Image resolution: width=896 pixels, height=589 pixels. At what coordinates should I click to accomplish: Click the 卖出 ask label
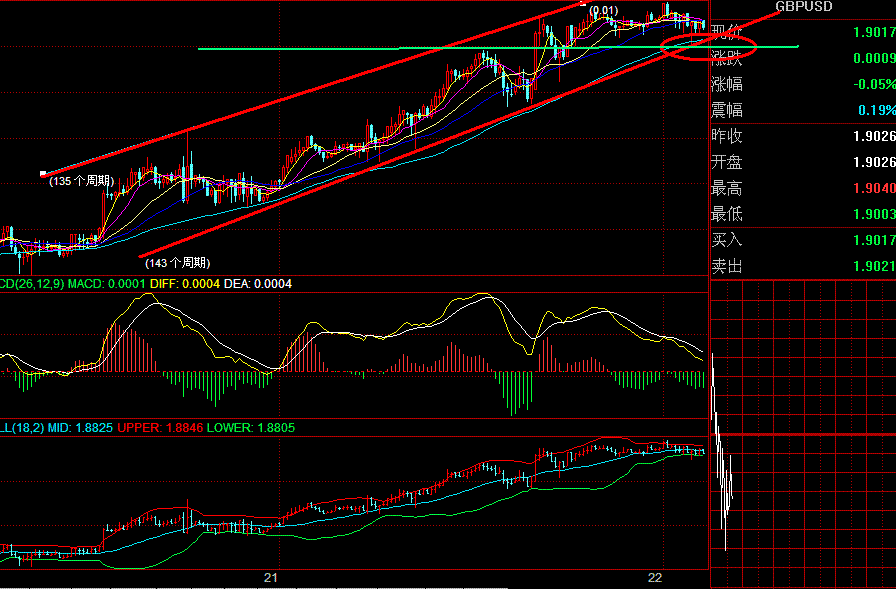point(726,266)
